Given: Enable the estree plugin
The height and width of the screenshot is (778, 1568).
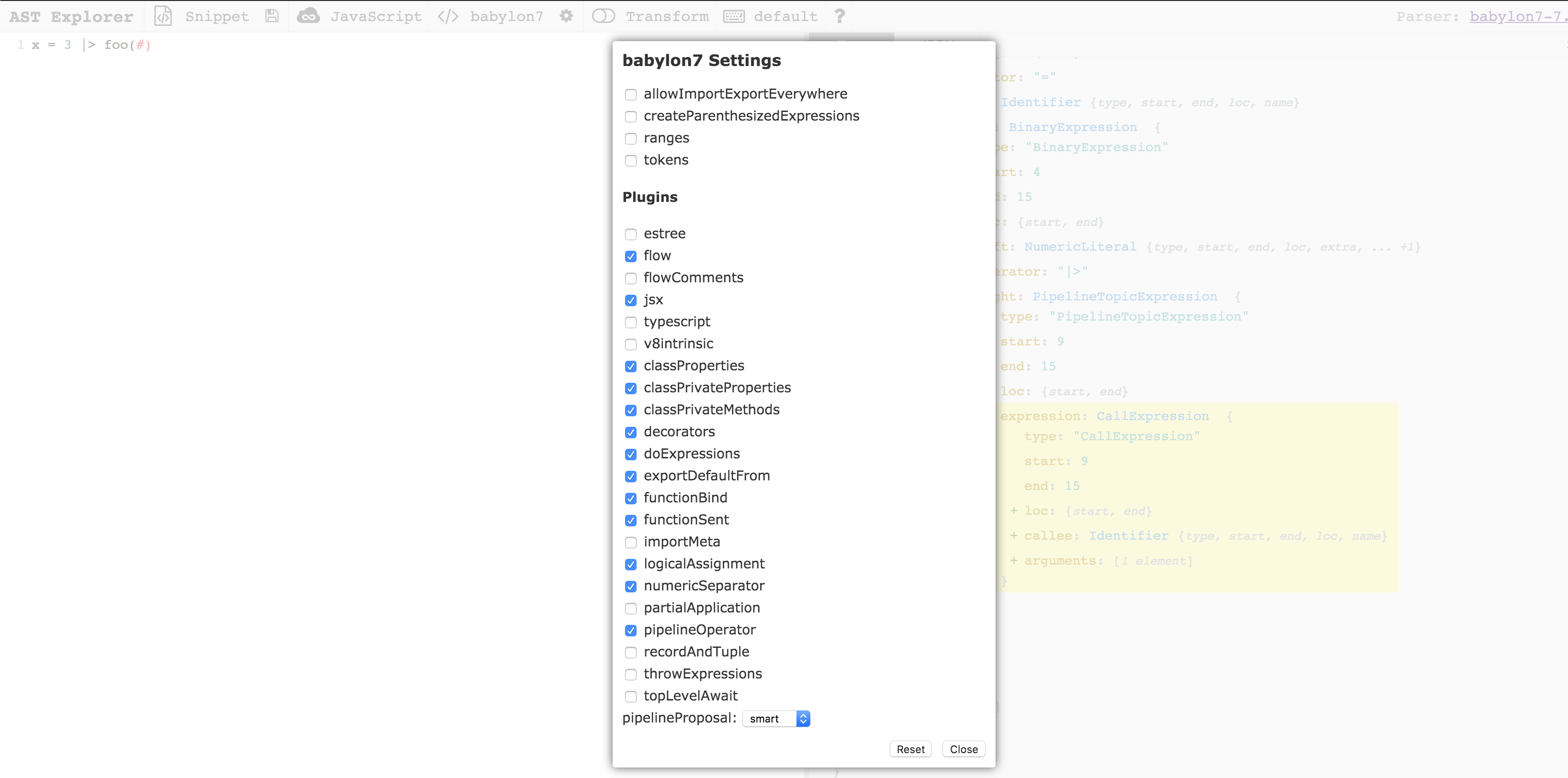Looking at the screenshot, I should [631, 234].
